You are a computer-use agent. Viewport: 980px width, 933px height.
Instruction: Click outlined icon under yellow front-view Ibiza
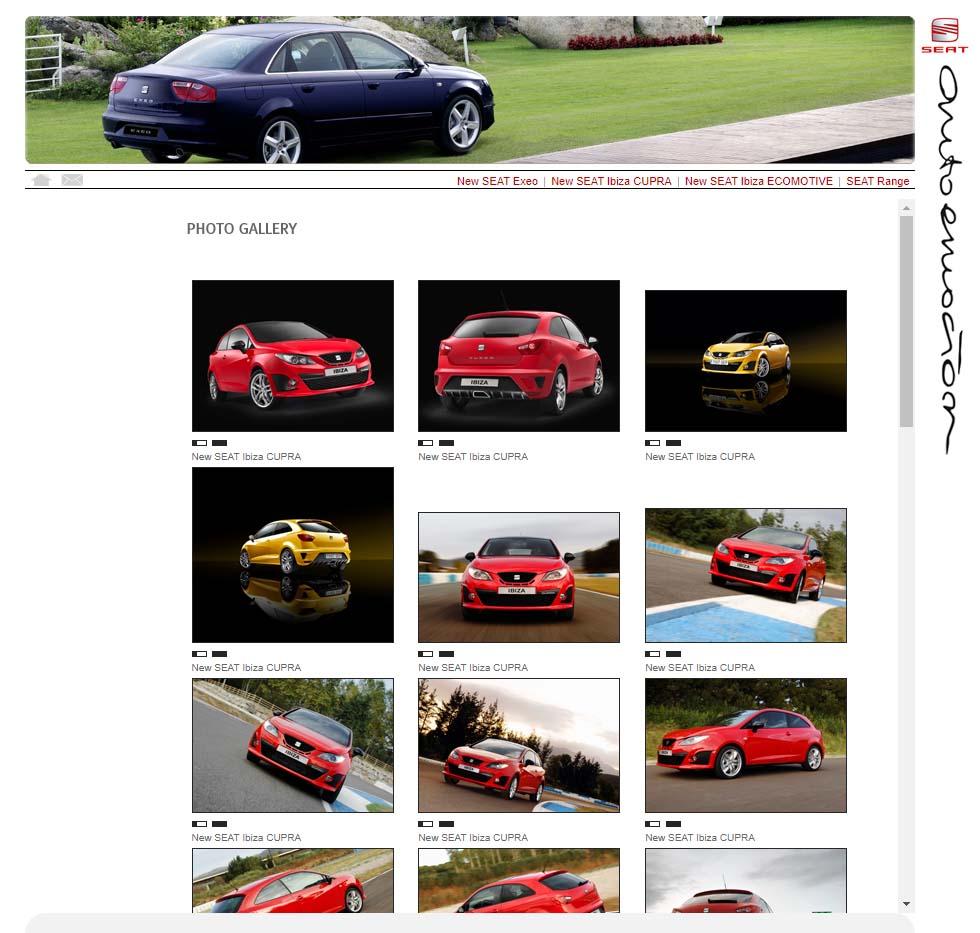(652, 442)
